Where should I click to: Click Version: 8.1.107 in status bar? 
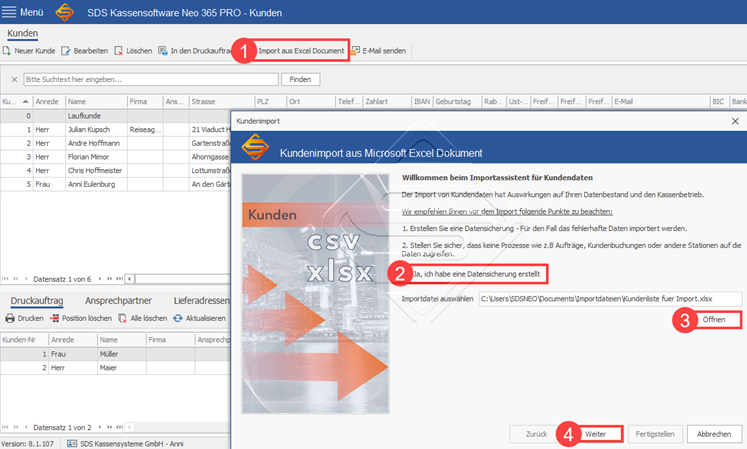(x=28, y=444)
